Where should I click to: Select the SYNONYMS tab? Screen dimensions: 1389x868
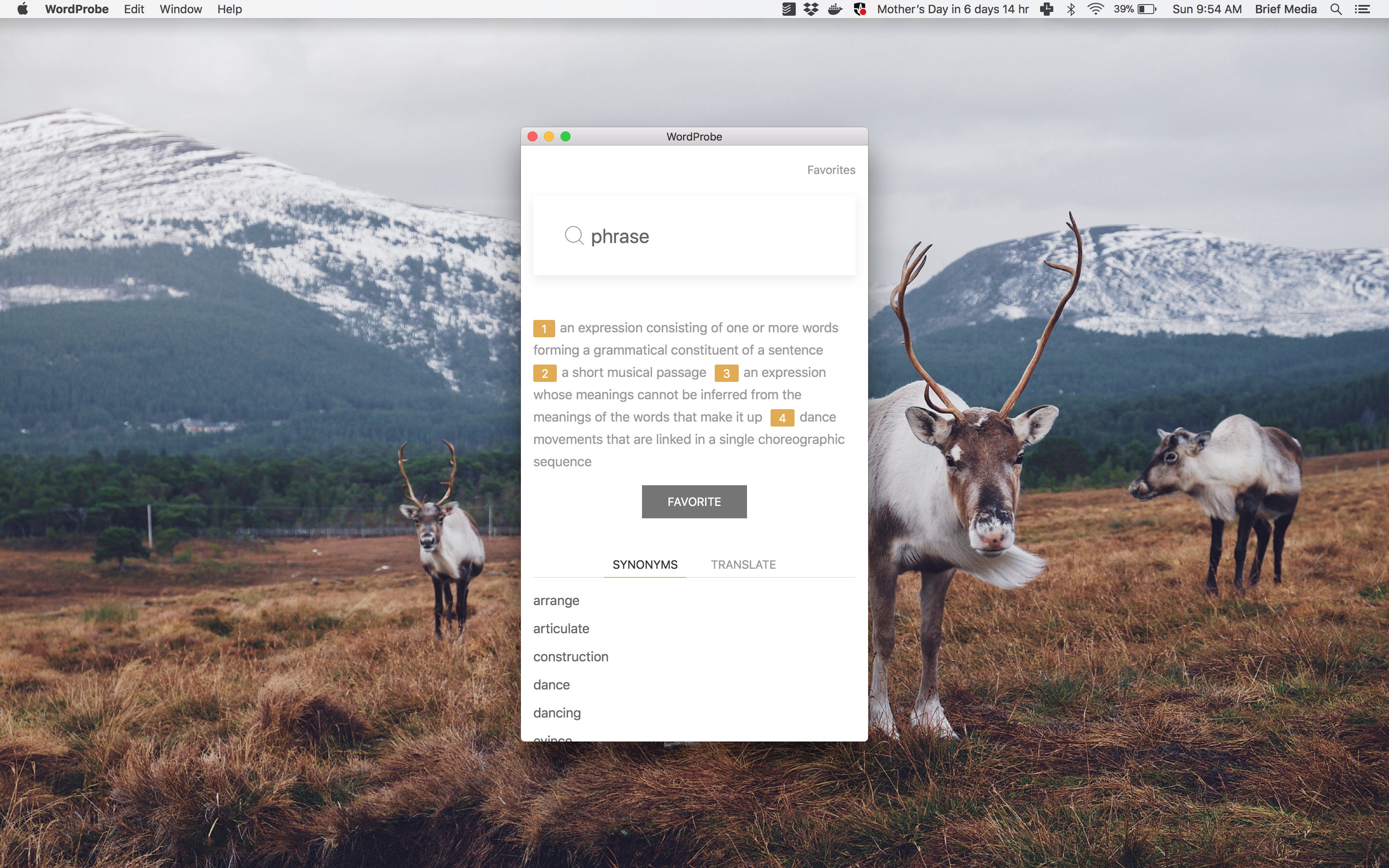644,564
